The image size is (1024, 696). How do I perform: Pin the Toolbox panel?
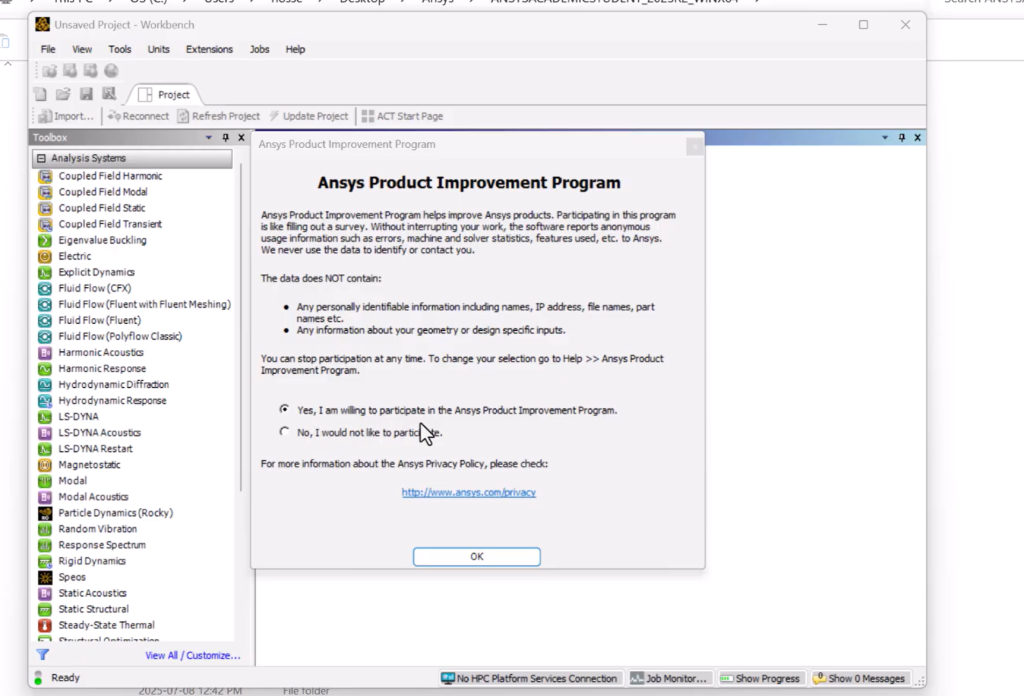pos(225,138)
